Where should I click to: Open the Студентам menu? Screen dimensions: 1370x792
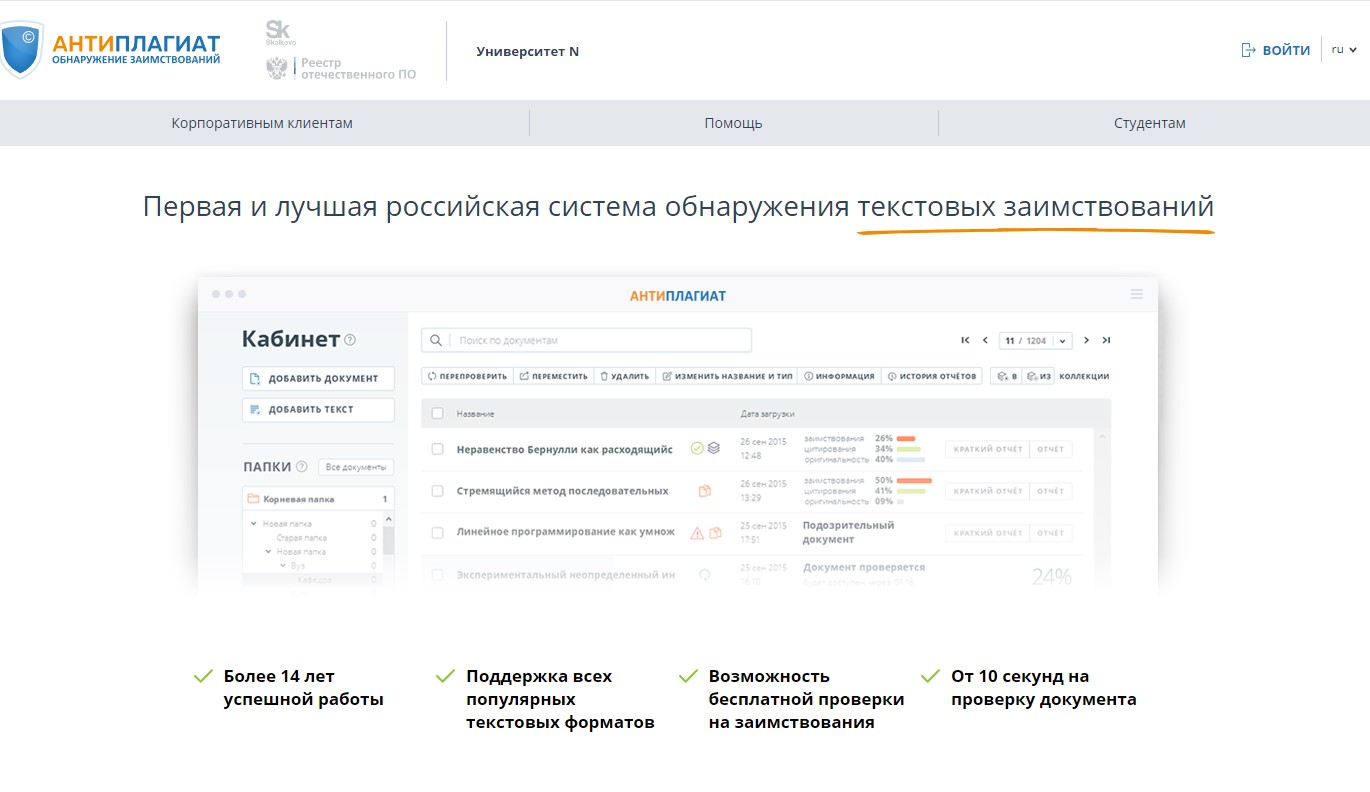tap(1150, 123)
